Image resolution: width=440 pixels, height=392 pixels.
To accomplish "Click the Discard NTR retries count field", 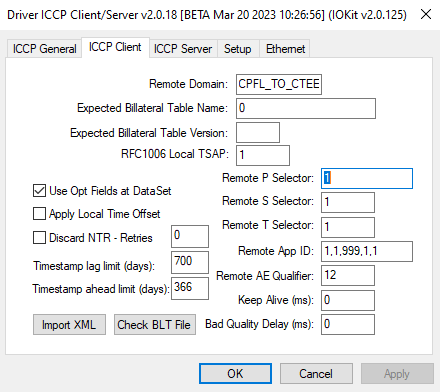I will [190, 236].
